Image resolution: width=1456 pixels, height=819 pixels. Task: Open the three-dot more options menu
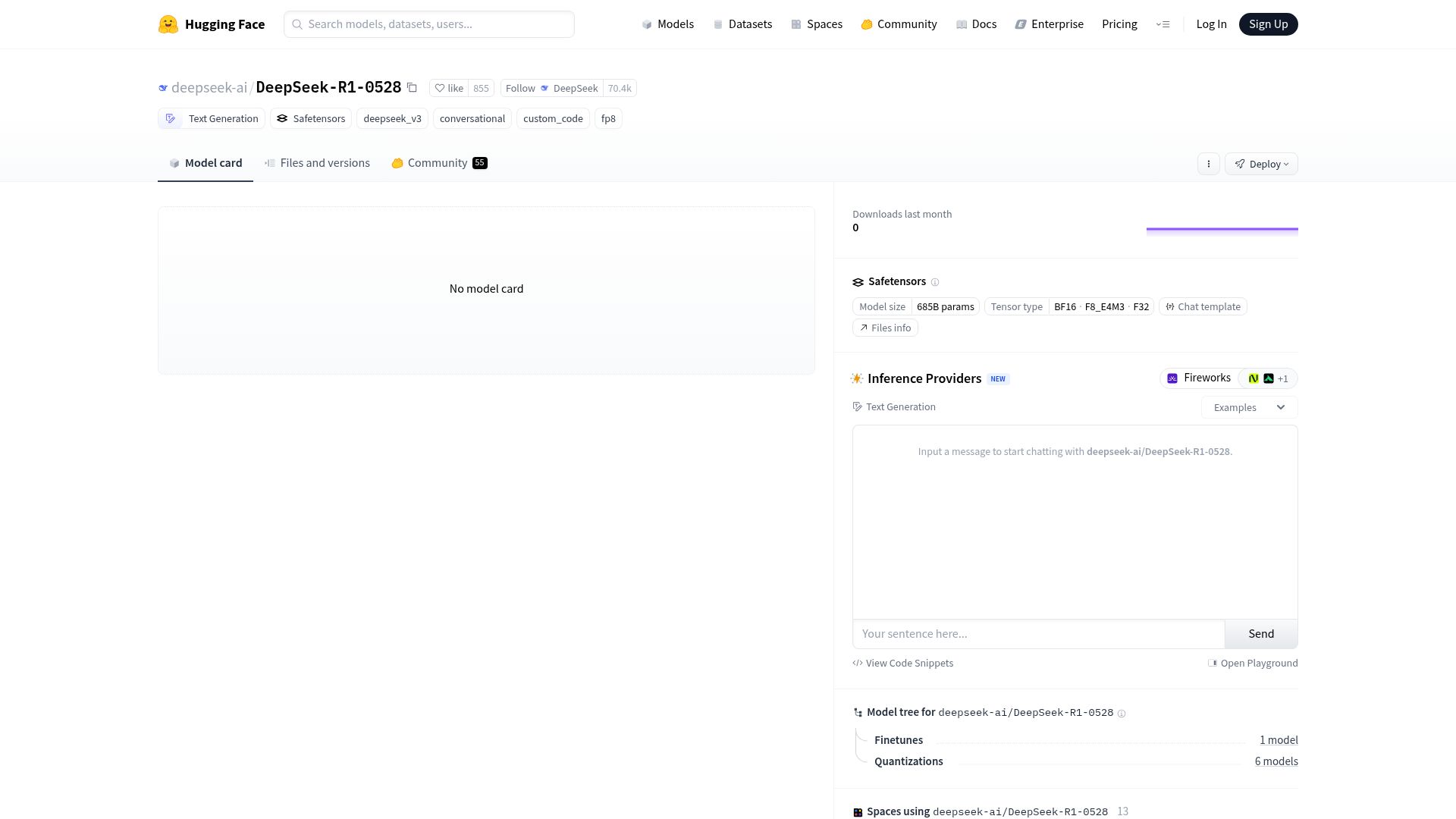click(x=1209, y=164)
